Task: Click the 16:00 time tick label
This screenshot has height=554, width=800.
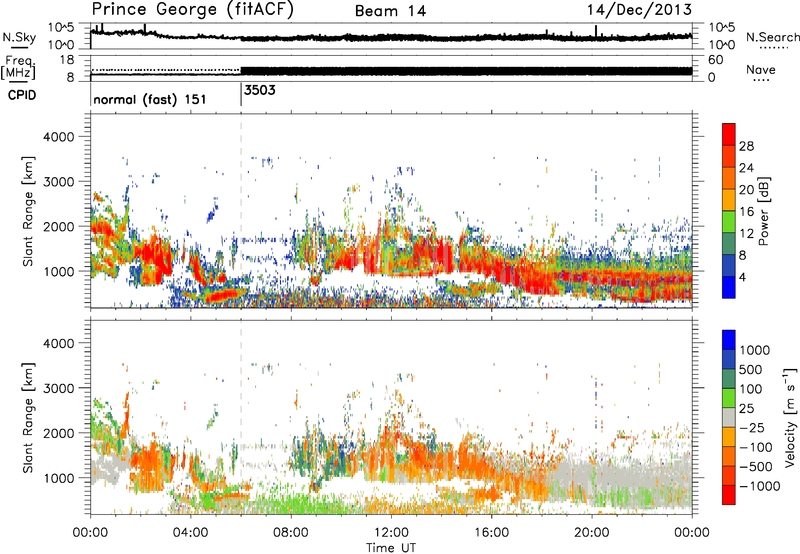Action: point(491,533)
